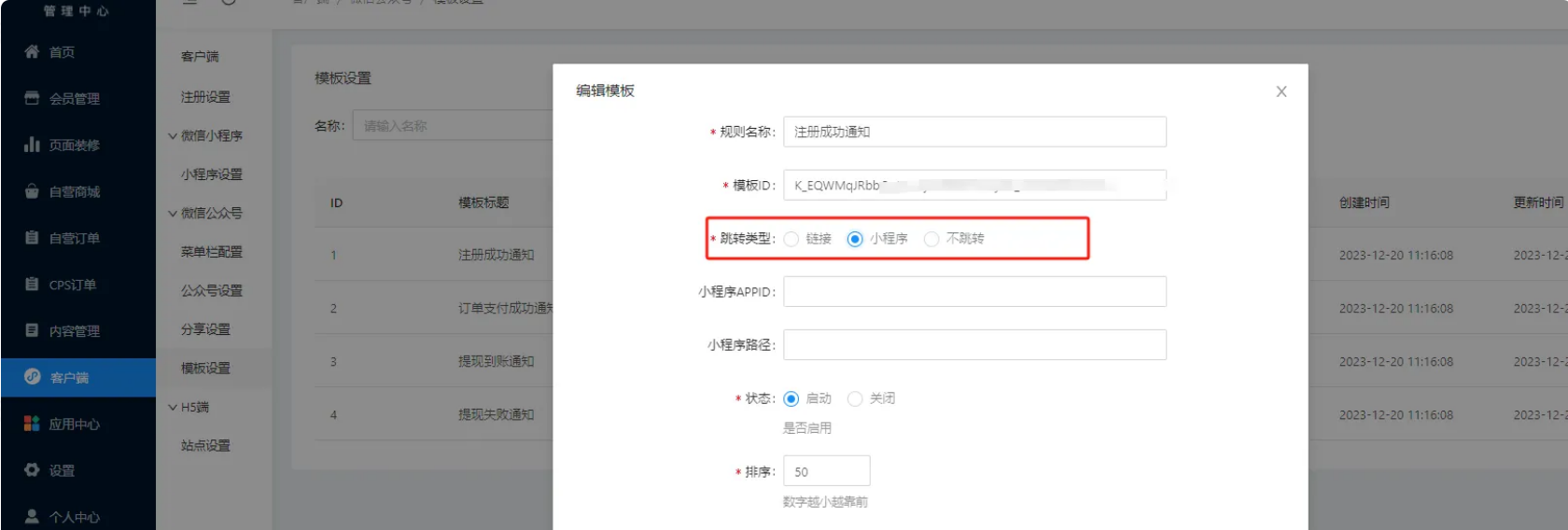Click 订单支付成功通知 row title
This screenshot has height=530, width=1568.
pos(506,308)
